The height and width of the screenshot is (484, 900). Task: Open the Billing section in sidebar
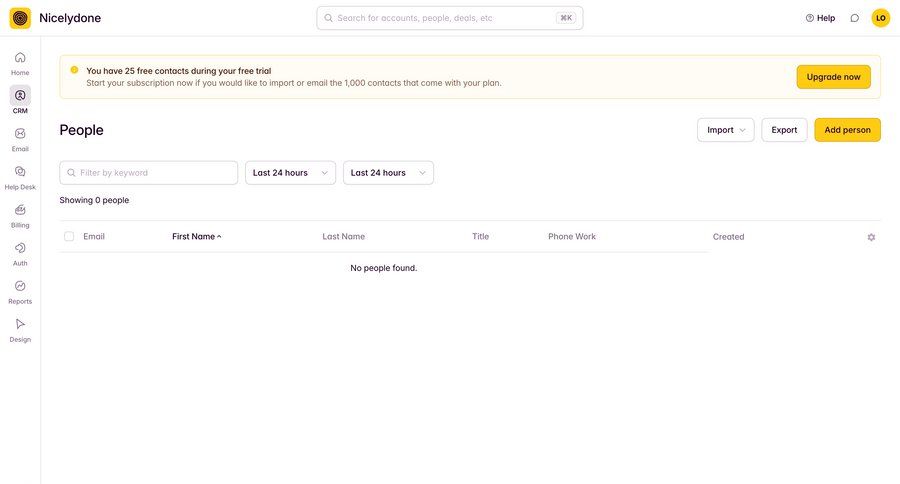click(x=20, y=216)
